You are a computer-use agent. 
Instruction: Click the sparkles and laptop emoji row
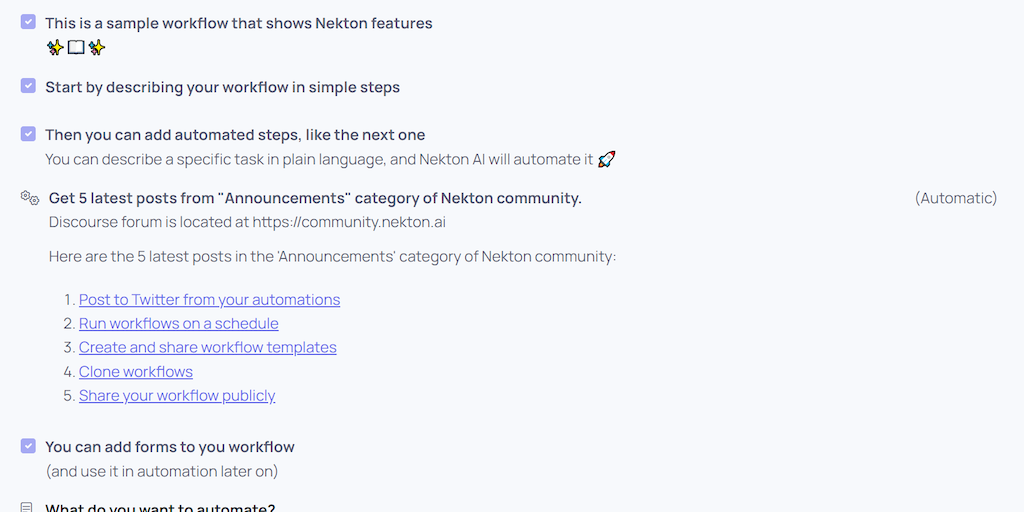click(76, 47)
